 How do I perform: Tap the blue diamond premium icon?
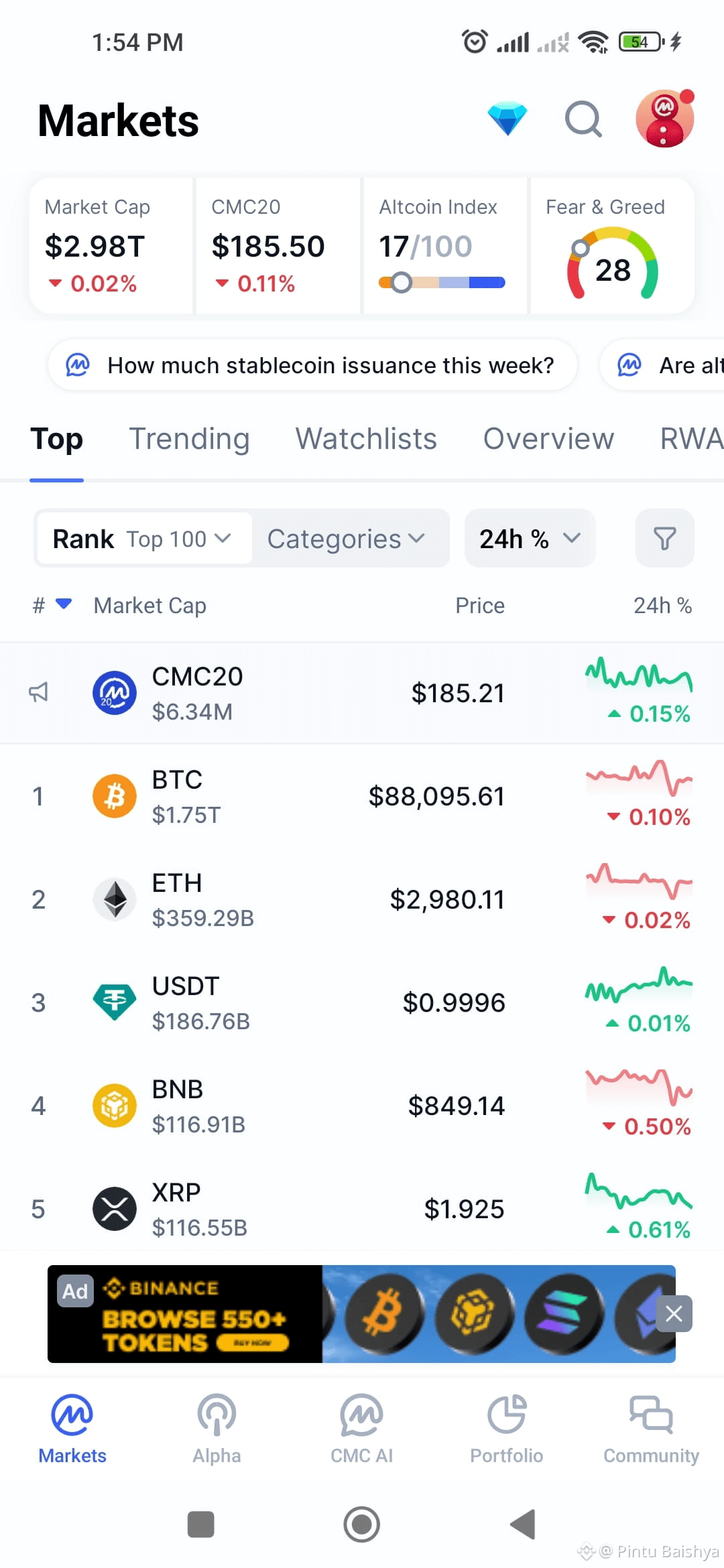click(507, 119)
